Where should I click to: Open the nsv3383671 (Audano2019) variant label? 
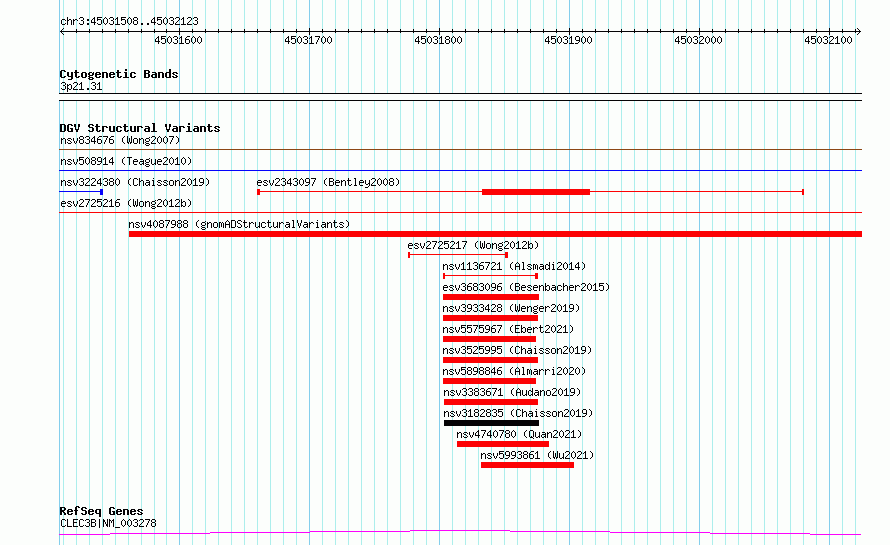click(510, 393)
